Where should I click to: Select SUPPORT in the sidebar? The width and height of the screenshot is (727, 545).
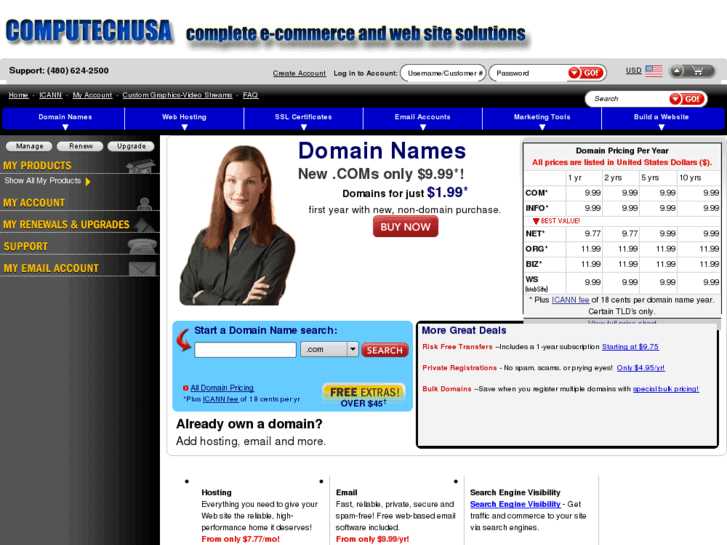point(26,246)
